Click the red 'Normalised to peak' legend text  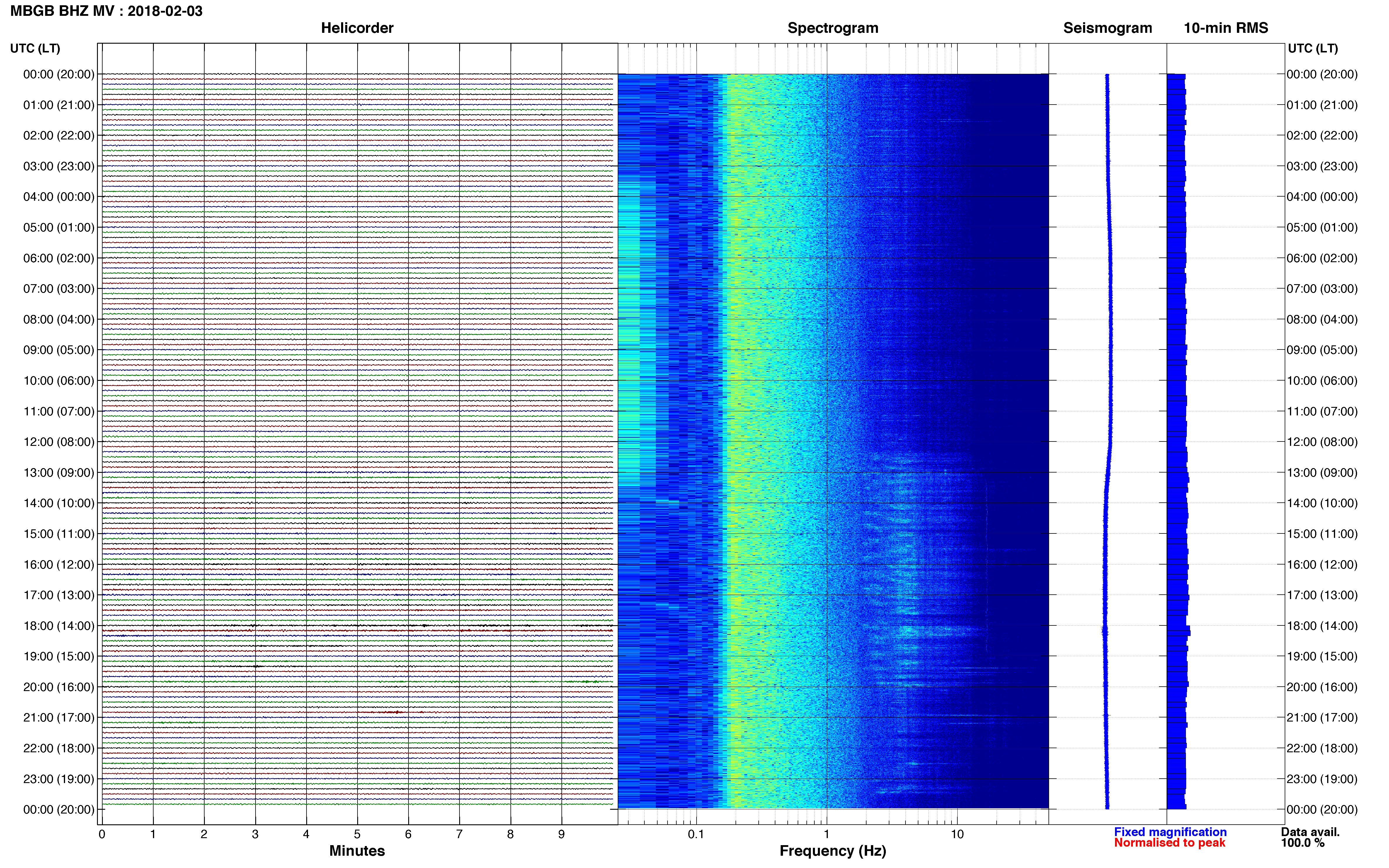[1170, 843]
